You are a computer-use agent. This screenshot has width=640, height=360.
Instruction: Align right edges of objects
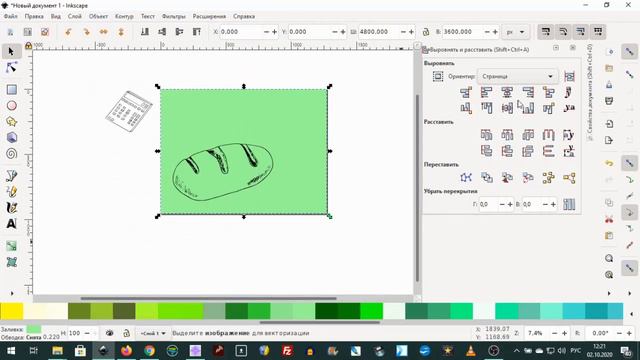pos(528,93)
